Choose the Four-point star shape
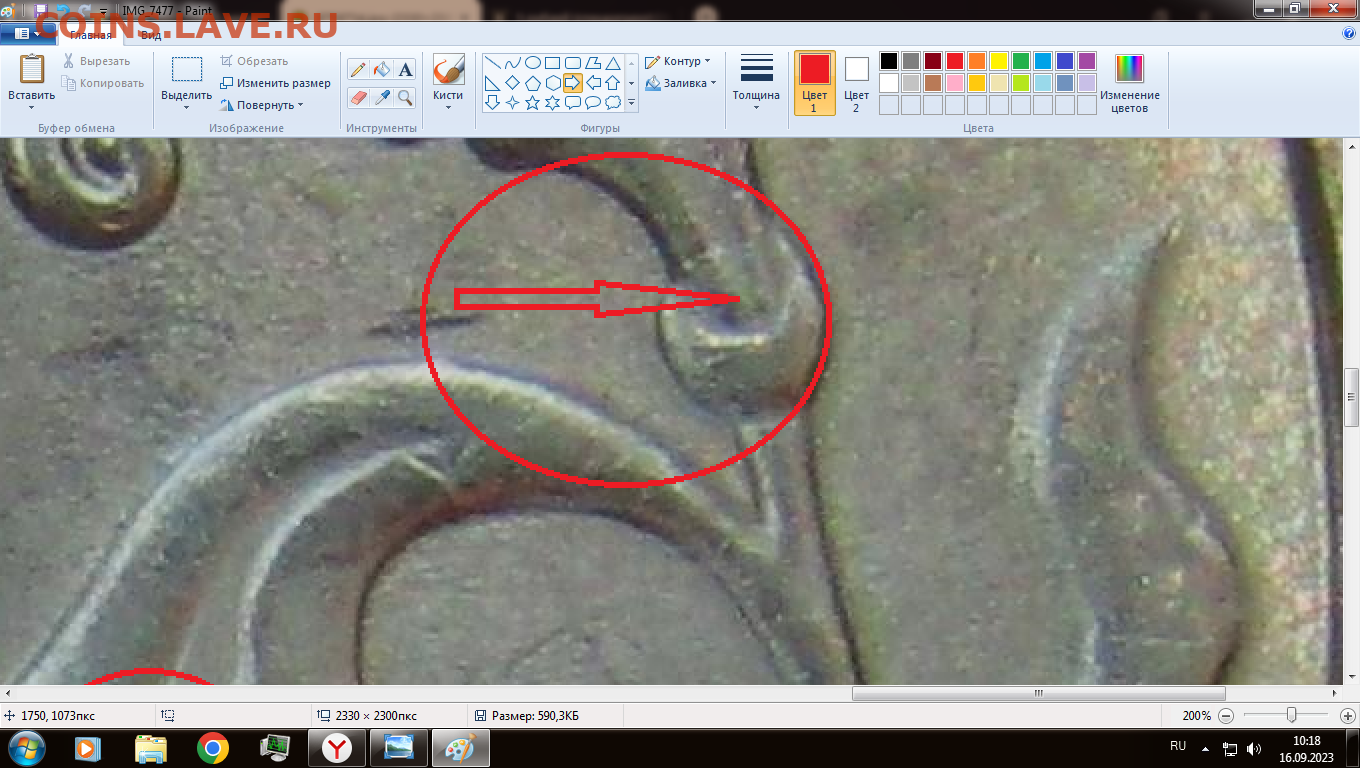 (513, 102)
